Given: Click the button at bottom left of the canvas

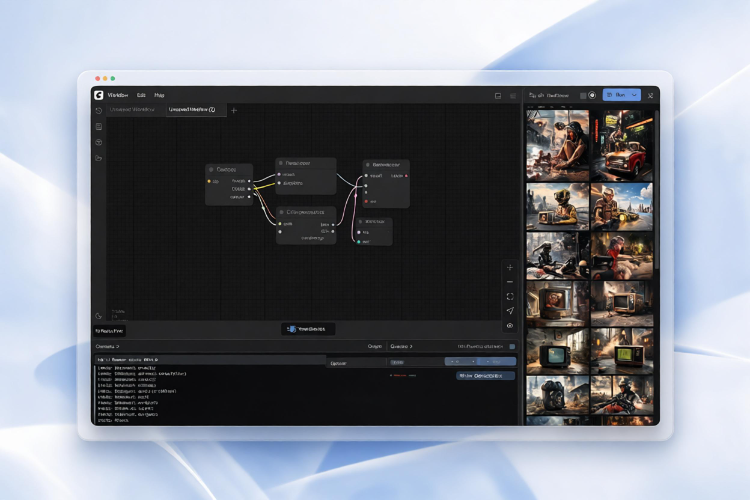Looking at the screenshot, I should (x=109, y=331).
